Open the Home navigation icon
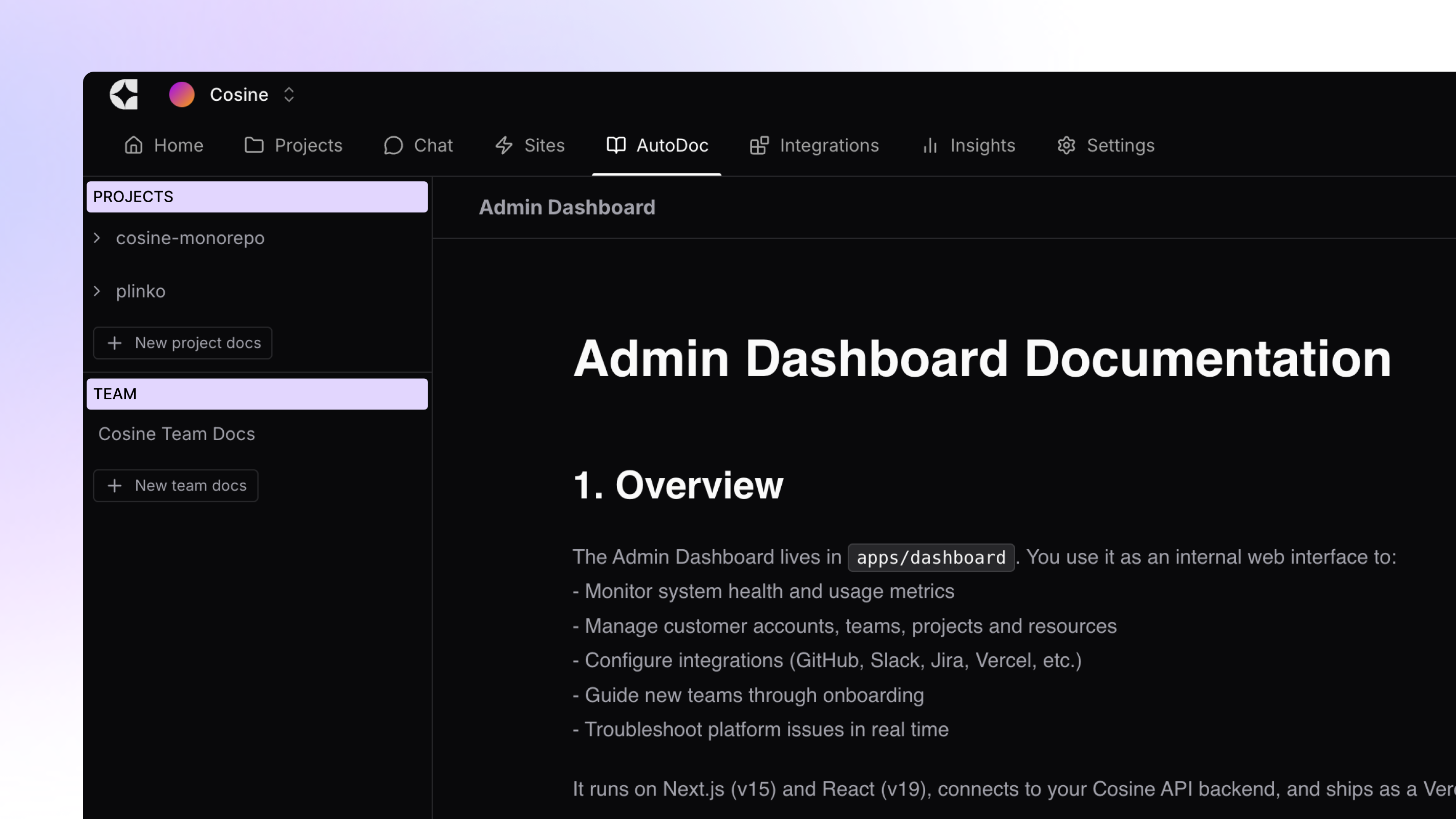Image resolution: width=1456 pixels, height=819 pixels. [134, 145]
